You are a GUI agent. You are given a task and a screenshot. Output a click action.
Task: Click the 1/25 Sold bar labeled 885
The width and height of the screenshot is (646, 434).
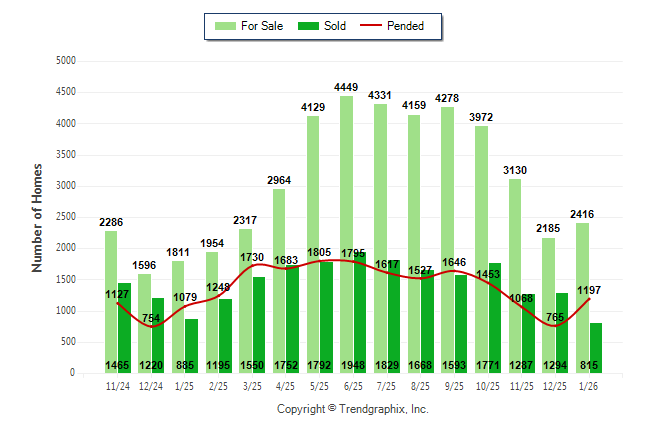pyautogui.click(x=191, y=345)
